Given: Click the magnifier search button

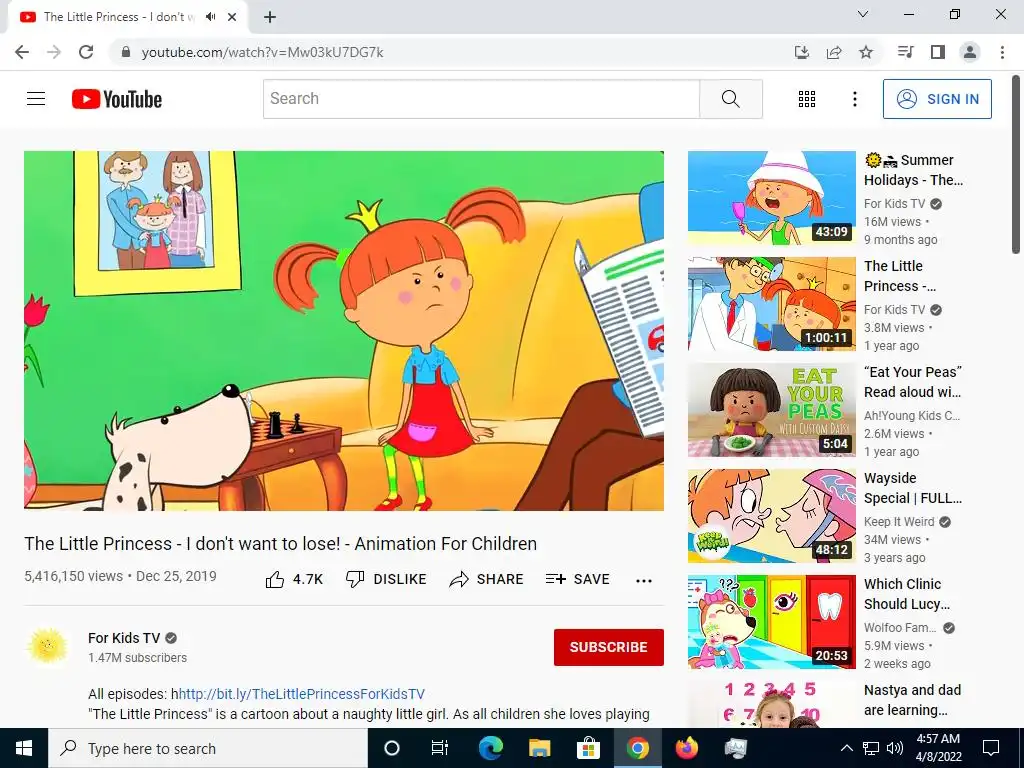Looking at the screenshot, I should (731, 99).
